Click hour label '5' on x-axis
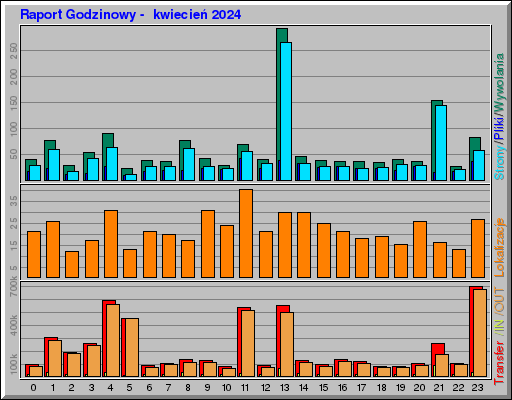 (x=129, y=388)
